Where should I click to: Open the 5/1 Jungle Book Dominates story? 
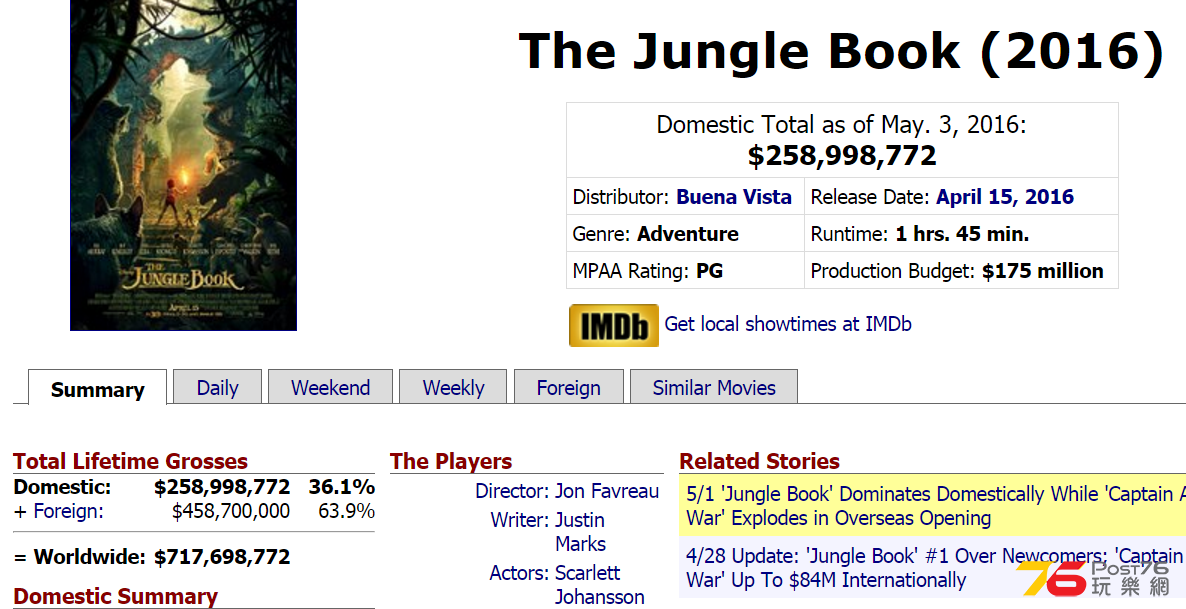(x=936, y=505)
